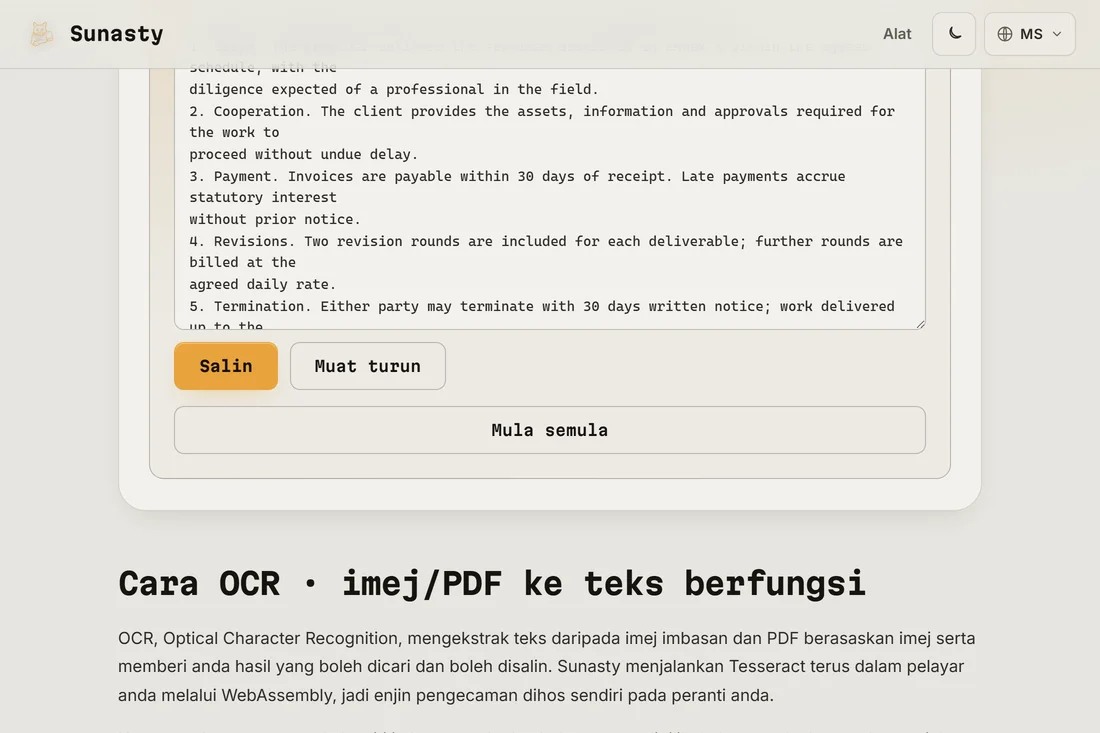The image size is (1100, 733).
Task: Click the line '2. Cooperation. The client provides'
Action: (x=542, y=111)
